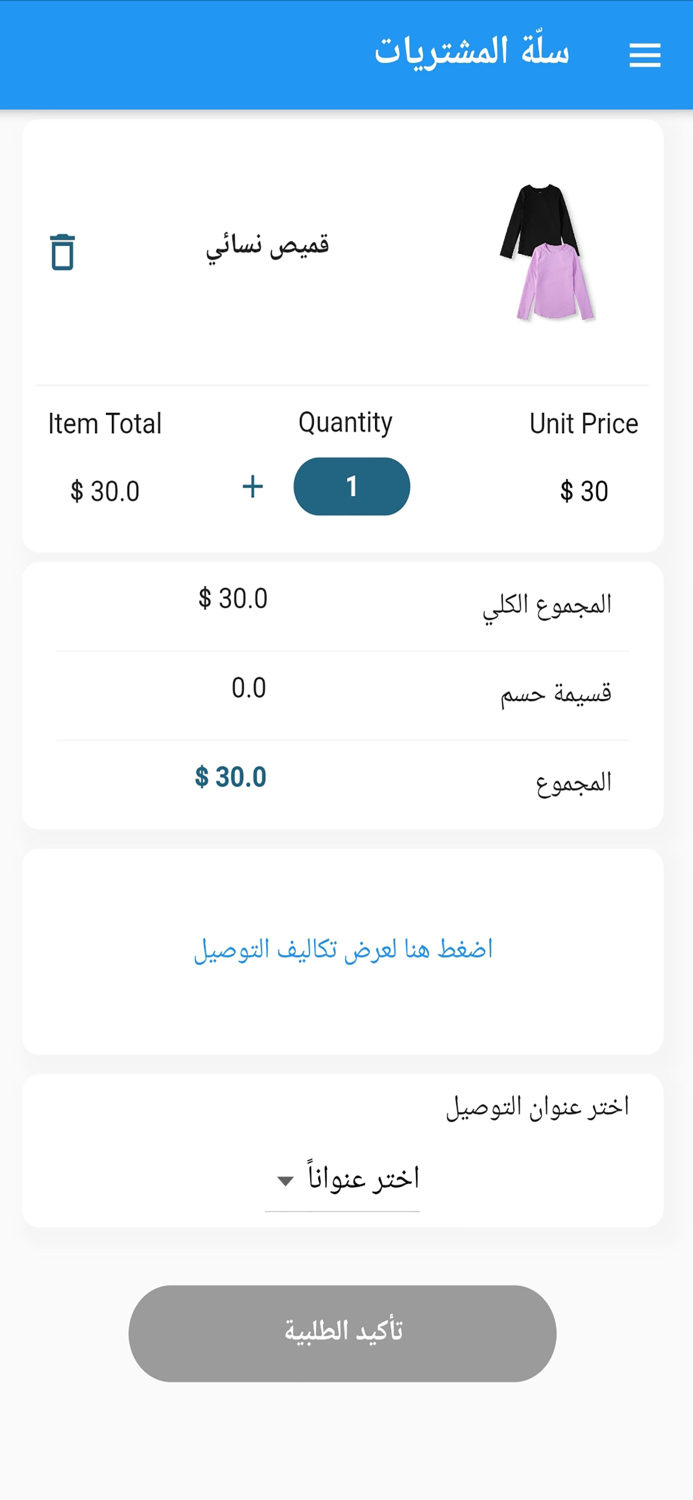
Task: Open the navigation hamburger menu
Action: pos(645,55)
